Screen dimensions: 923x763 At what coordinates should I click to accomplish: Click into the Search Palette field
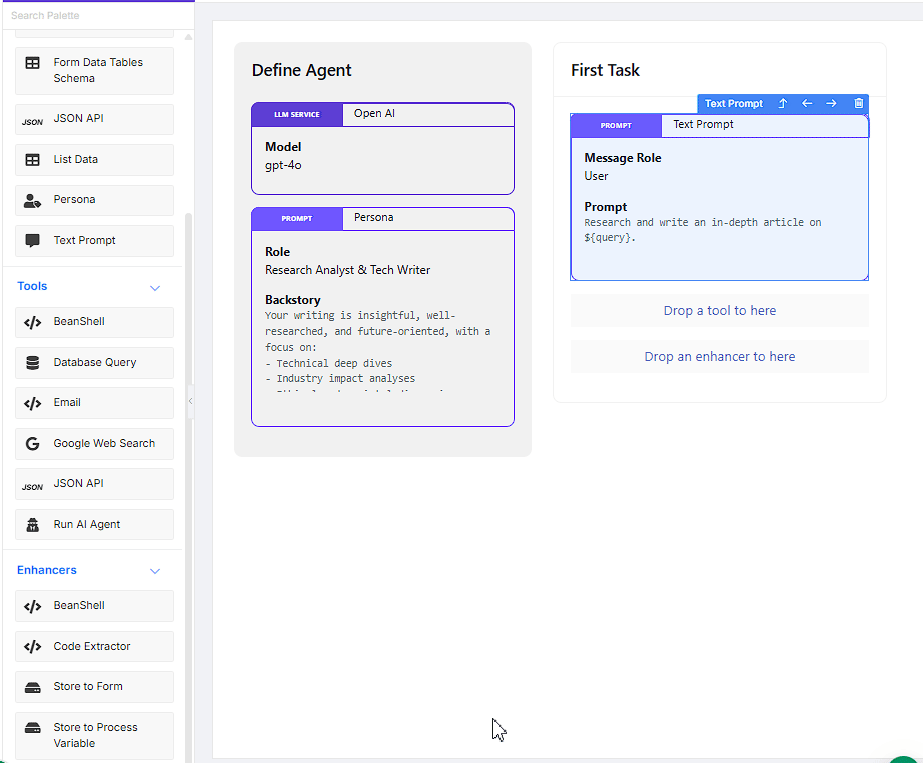click(x=95, y=16)
